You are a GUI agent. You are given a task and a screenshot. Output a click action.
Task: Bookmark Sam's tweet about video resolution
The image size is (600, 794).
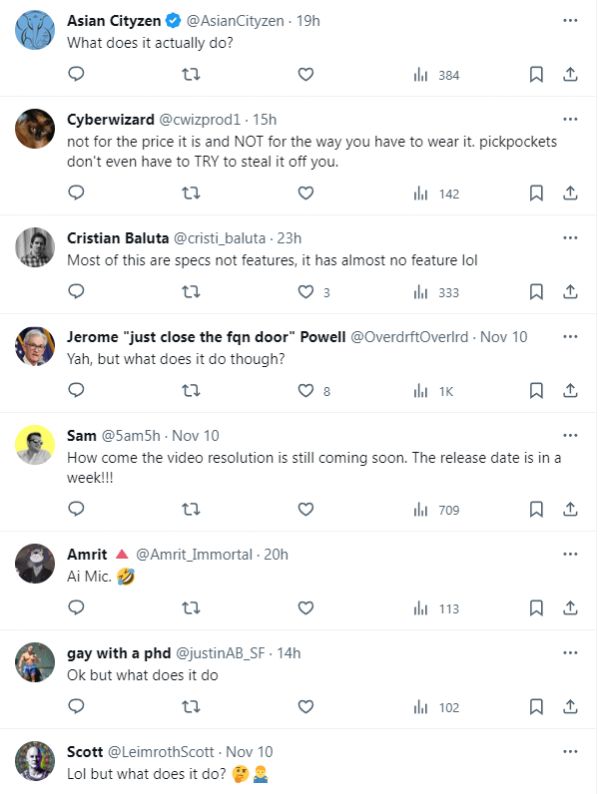click(x=536, y=510)
